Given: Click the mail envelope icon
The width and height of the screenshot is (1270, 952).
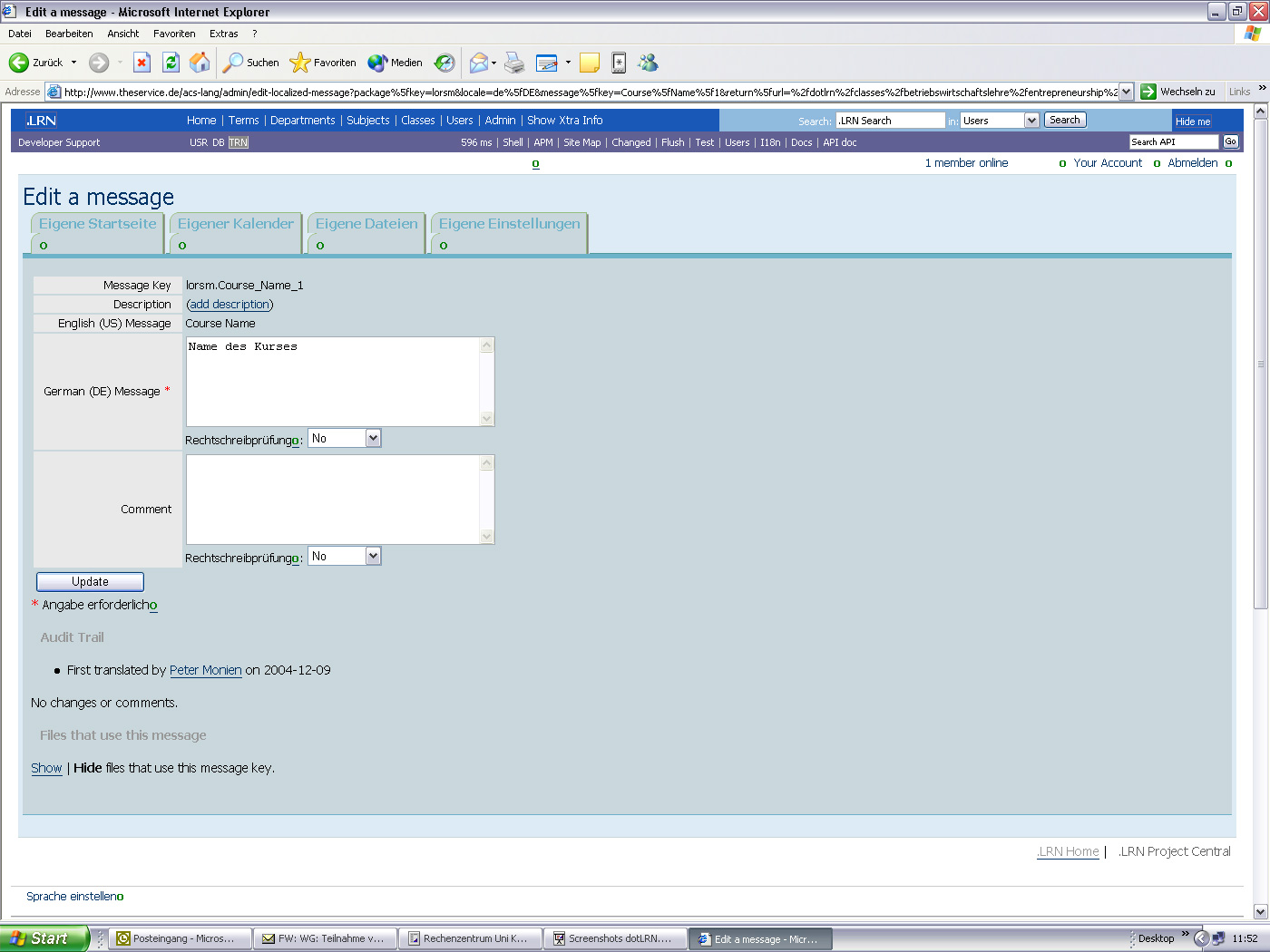Looking at the screenshot, I should click(479, 63).
